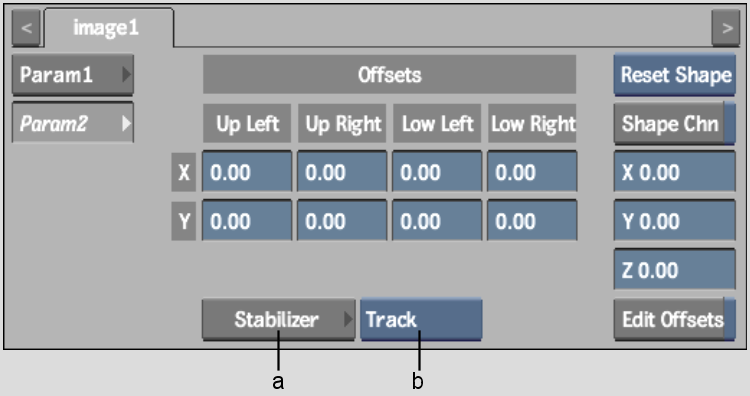The height and width of the screenshot is (396, 750).
Task: Click the left tab scroll arrow
Action: pos(26,28)
